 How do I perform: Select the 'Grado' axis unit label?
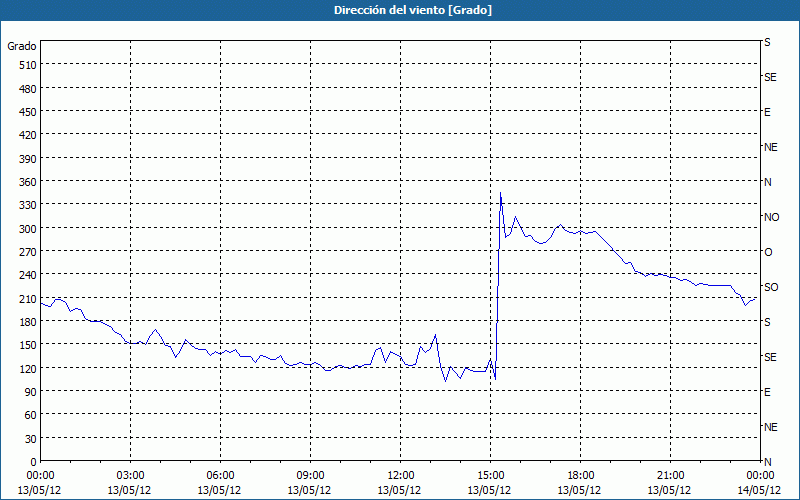[22, 46]
